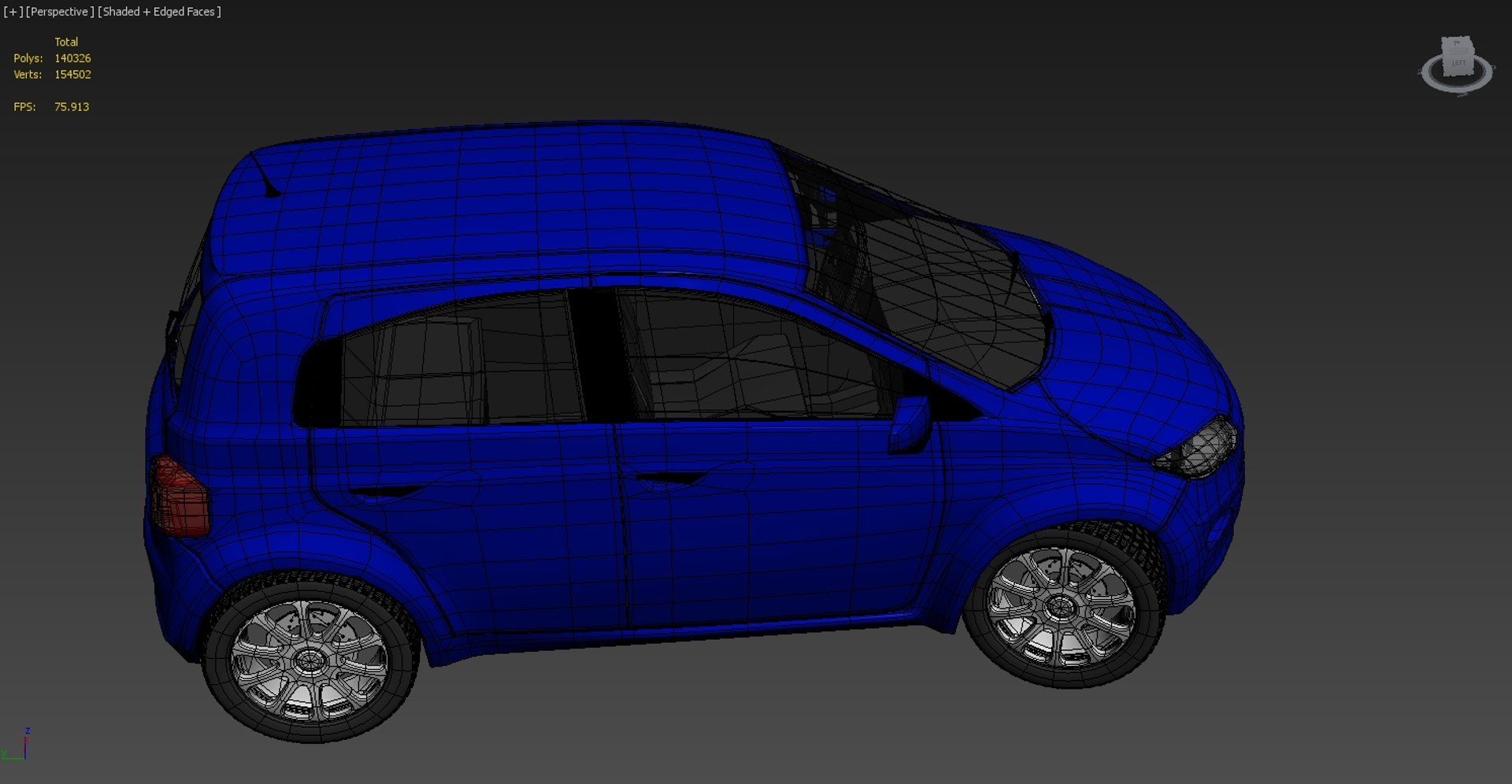The width and height of the screenshot is (1512, 784).
Task: Open the Perspective view label menu
Action: pyautogui.click(x=60, y=12)
